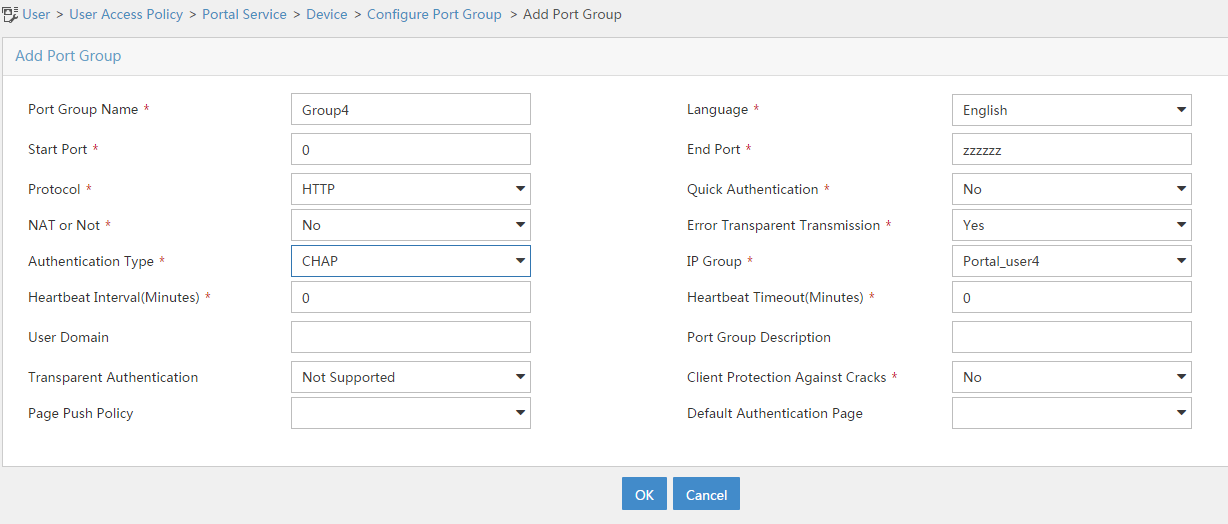Click into the End Port field
Image resolution: width=1228 pixels, height=524 pixels.
tap(1071, 150)
